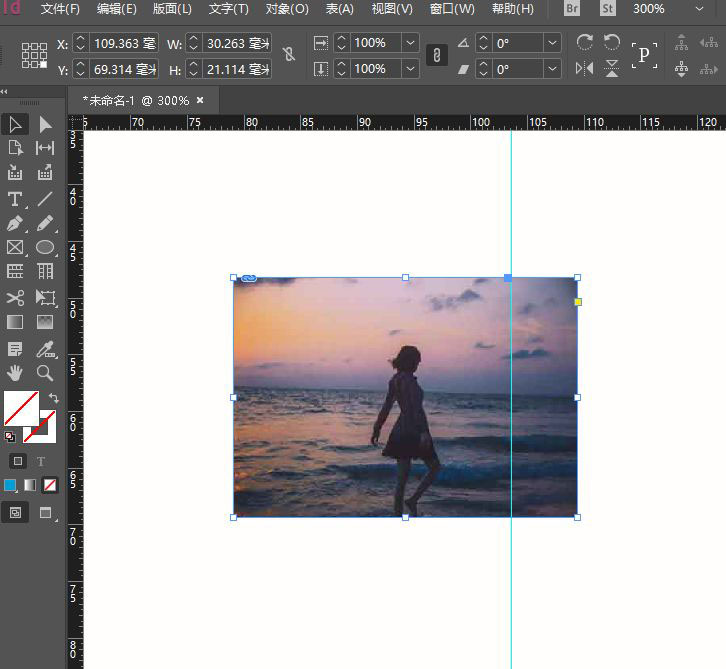Viewport: 726px width, 669px height.
Task: Activate the Zoom magnifier tool
Action: [45, 372]
